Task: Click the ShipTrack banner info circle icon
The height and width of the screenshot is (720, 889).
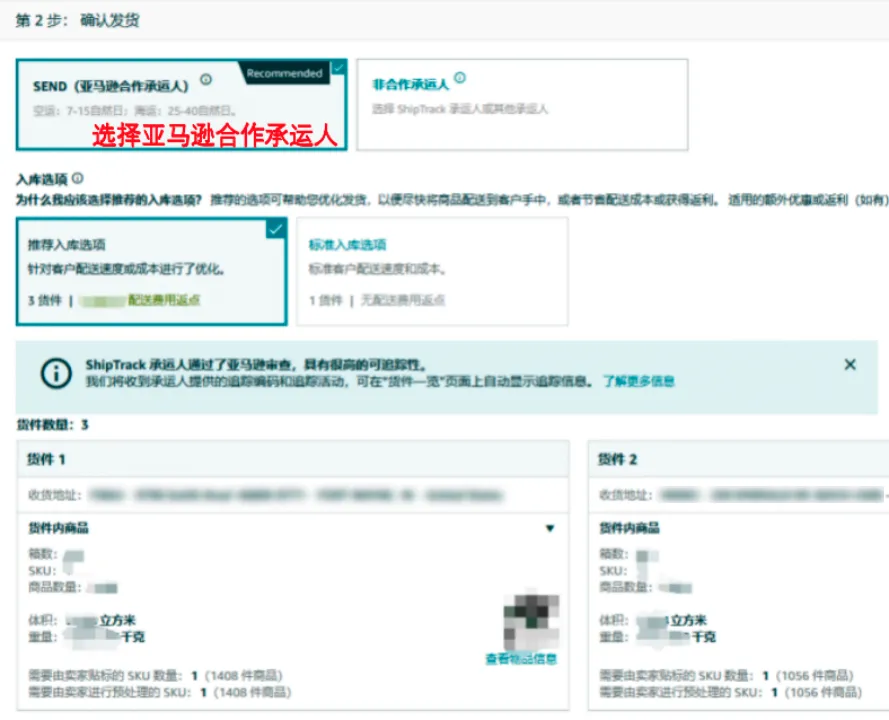Action: click(56, 373)
